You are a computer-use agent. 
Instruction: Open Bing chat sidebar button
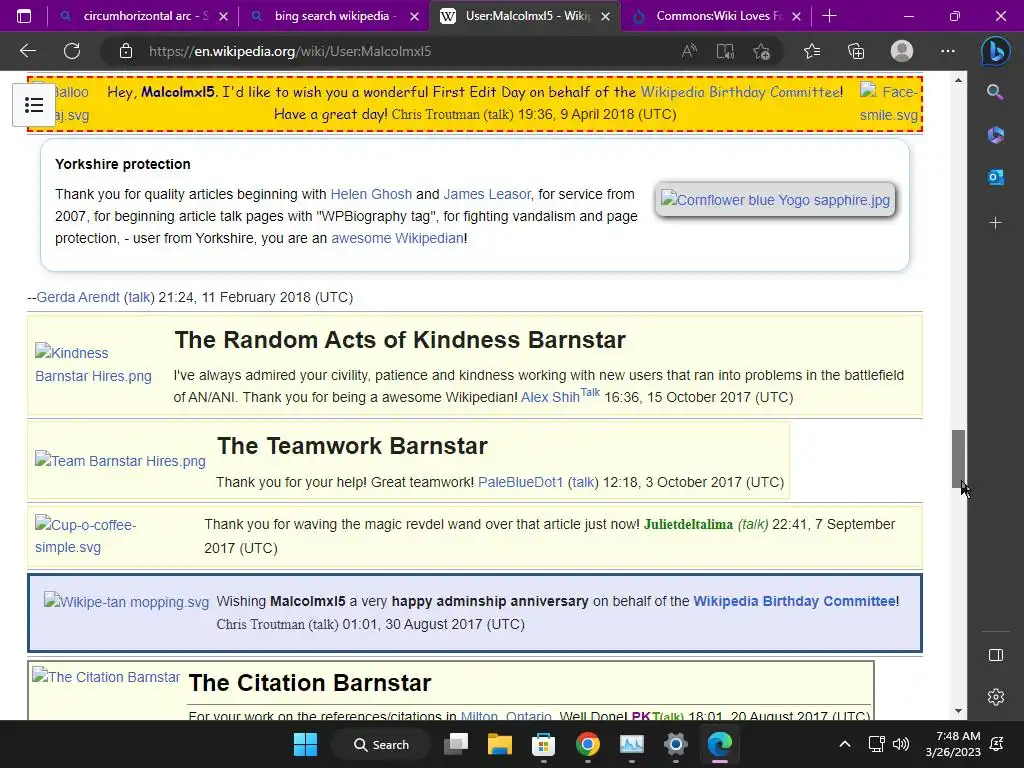995,51
